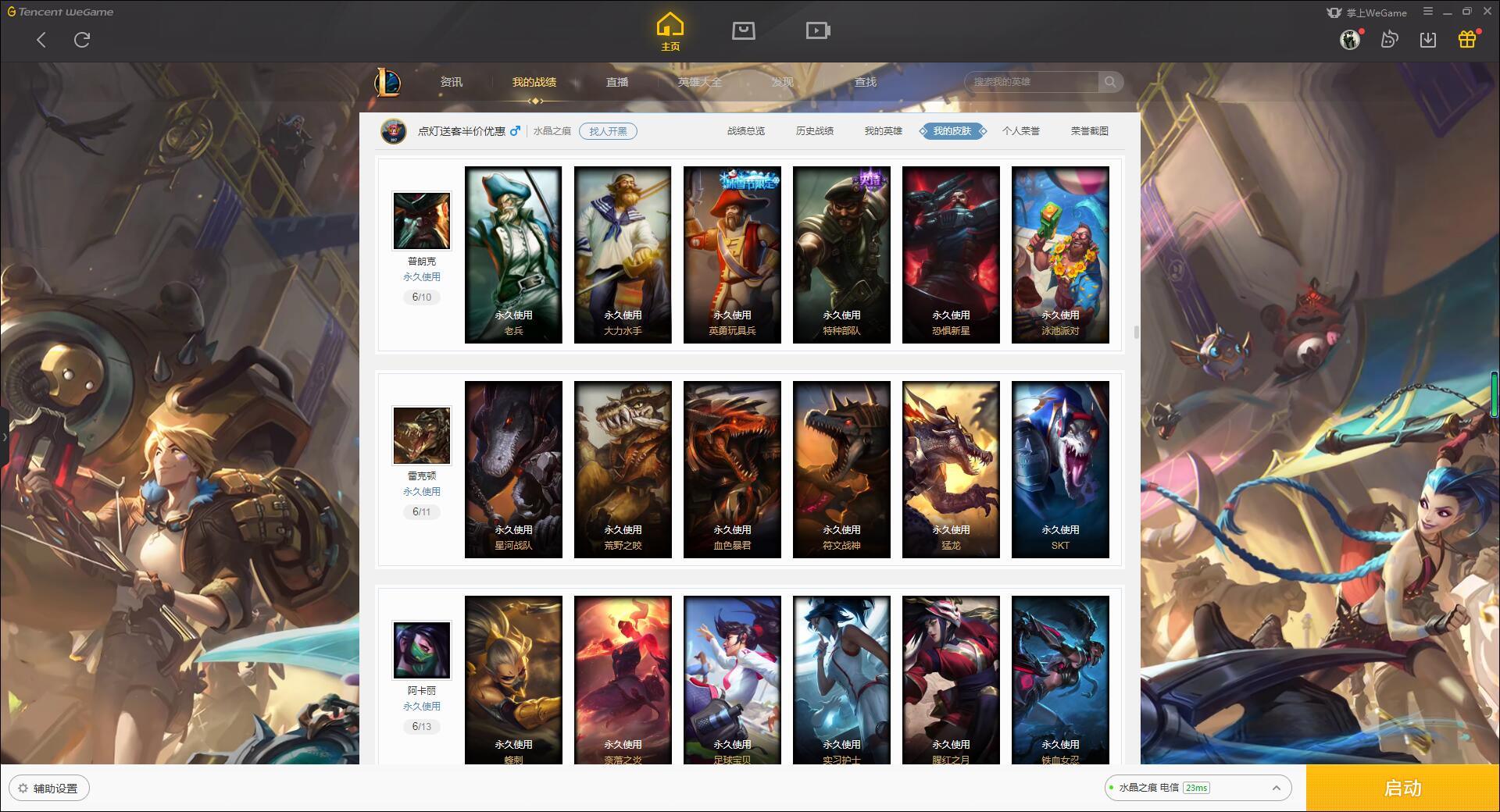Click the 6/10 skin count for 普朗克
1500x812 pixels.
click(422, 297)
